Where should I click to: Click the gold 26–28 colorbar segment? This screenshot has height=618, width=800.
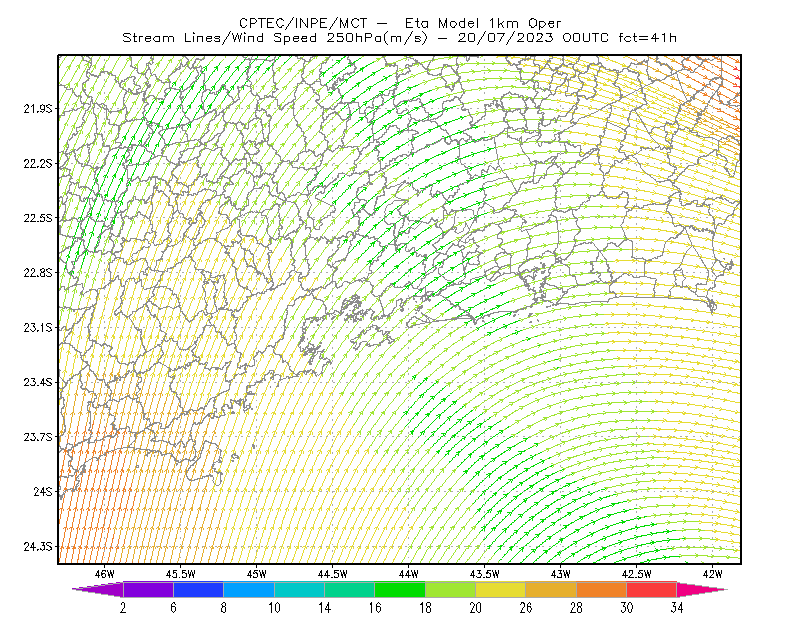pos(551,589)
